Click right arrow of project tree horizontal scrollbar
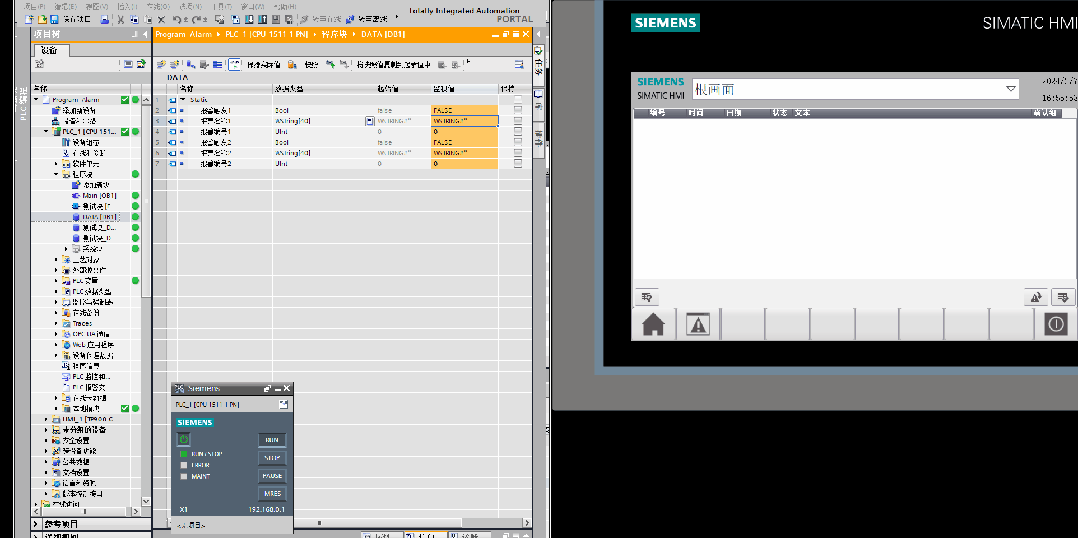This screenshot has height=538, width=1078. coord(136,511)
